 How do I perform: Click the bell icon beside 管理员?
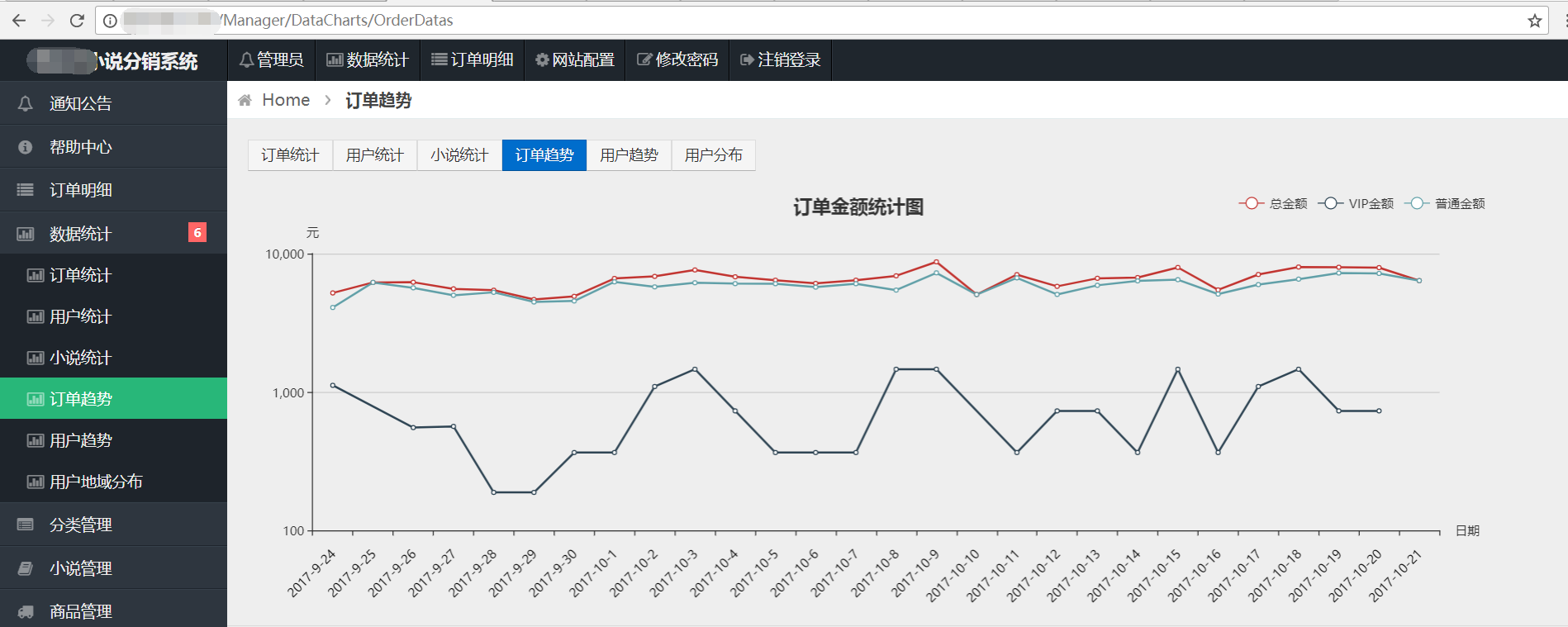[246, 59]
